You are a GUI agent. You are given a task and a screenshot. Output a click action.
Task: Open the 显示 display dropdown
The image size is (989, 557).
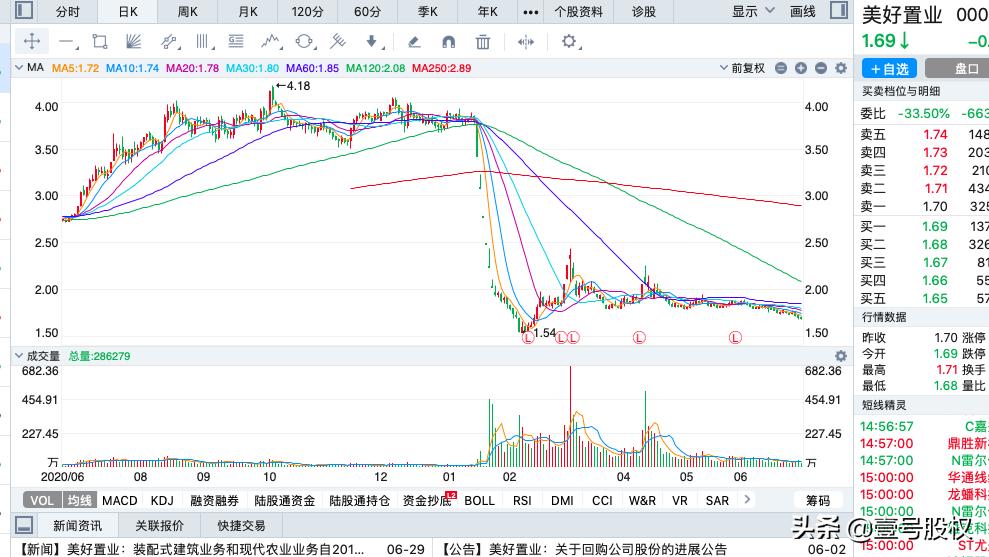point(753,11)
